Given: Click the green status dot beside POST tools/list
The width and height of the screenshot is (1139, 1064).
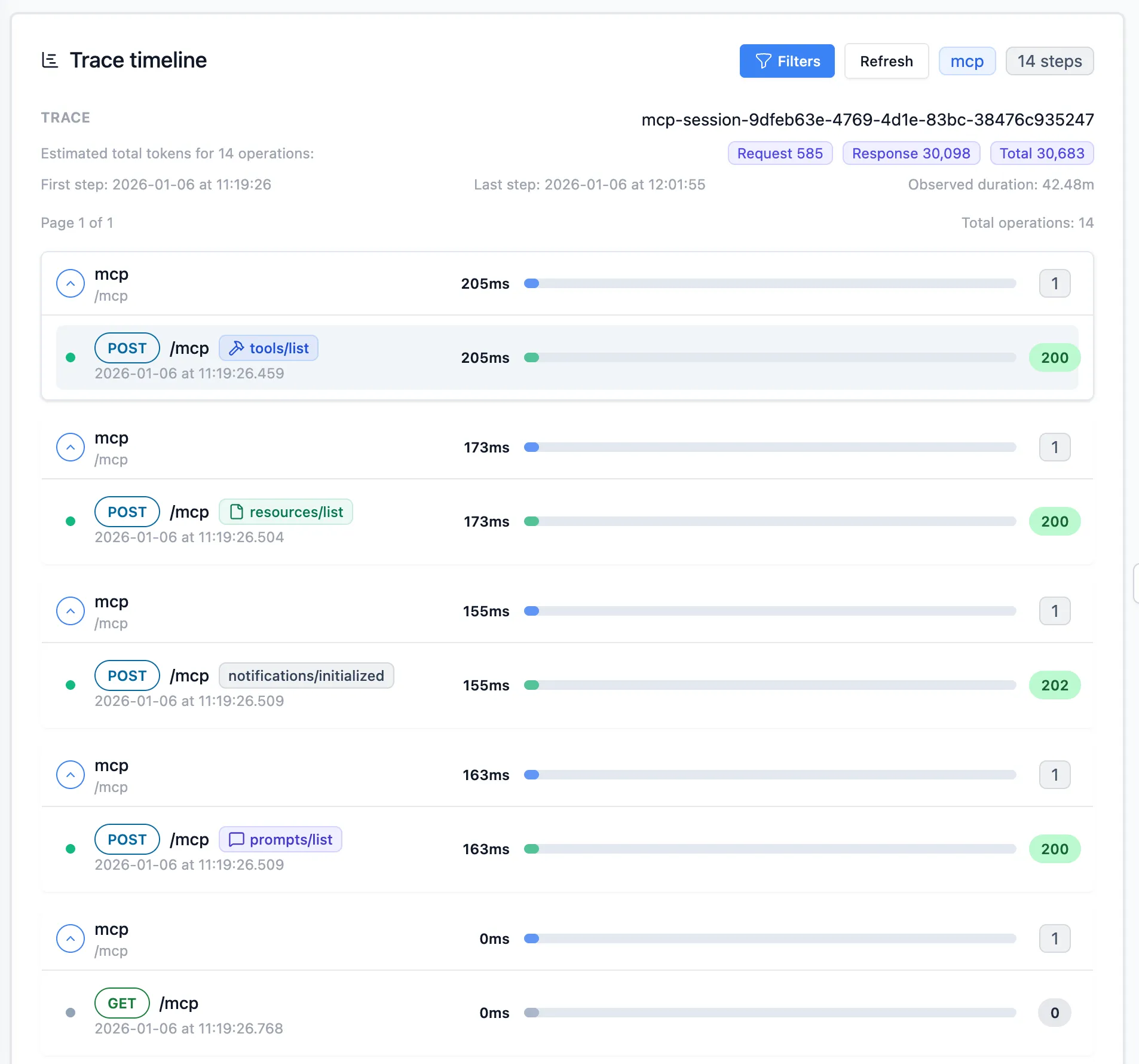Looking at the screenshot, I should click(x=72, y=357).
